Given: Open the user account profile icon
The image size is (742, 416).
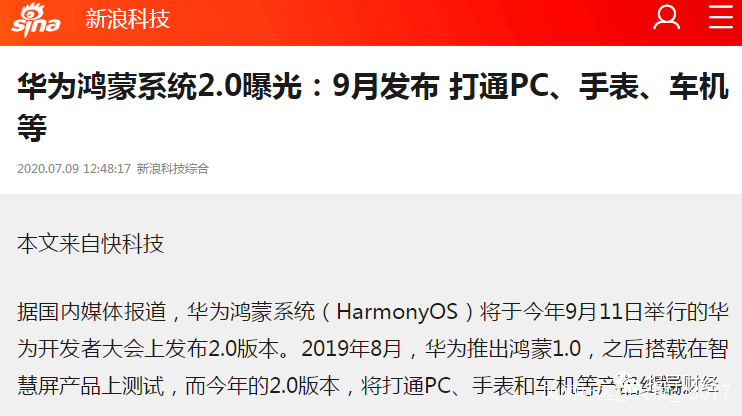Looking at the screenshot, I should [x=666, y=18].
